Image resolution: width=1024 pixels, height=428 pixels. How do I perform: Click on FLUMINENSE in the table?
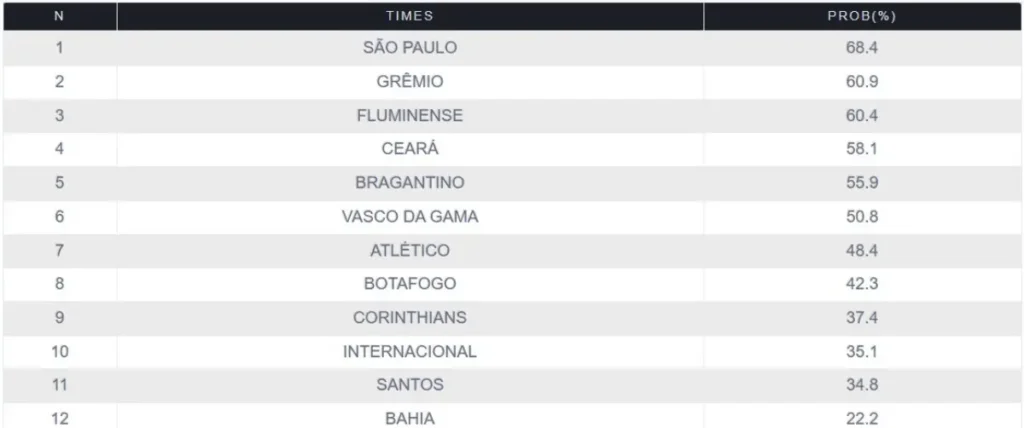click(x=409, y=115)
